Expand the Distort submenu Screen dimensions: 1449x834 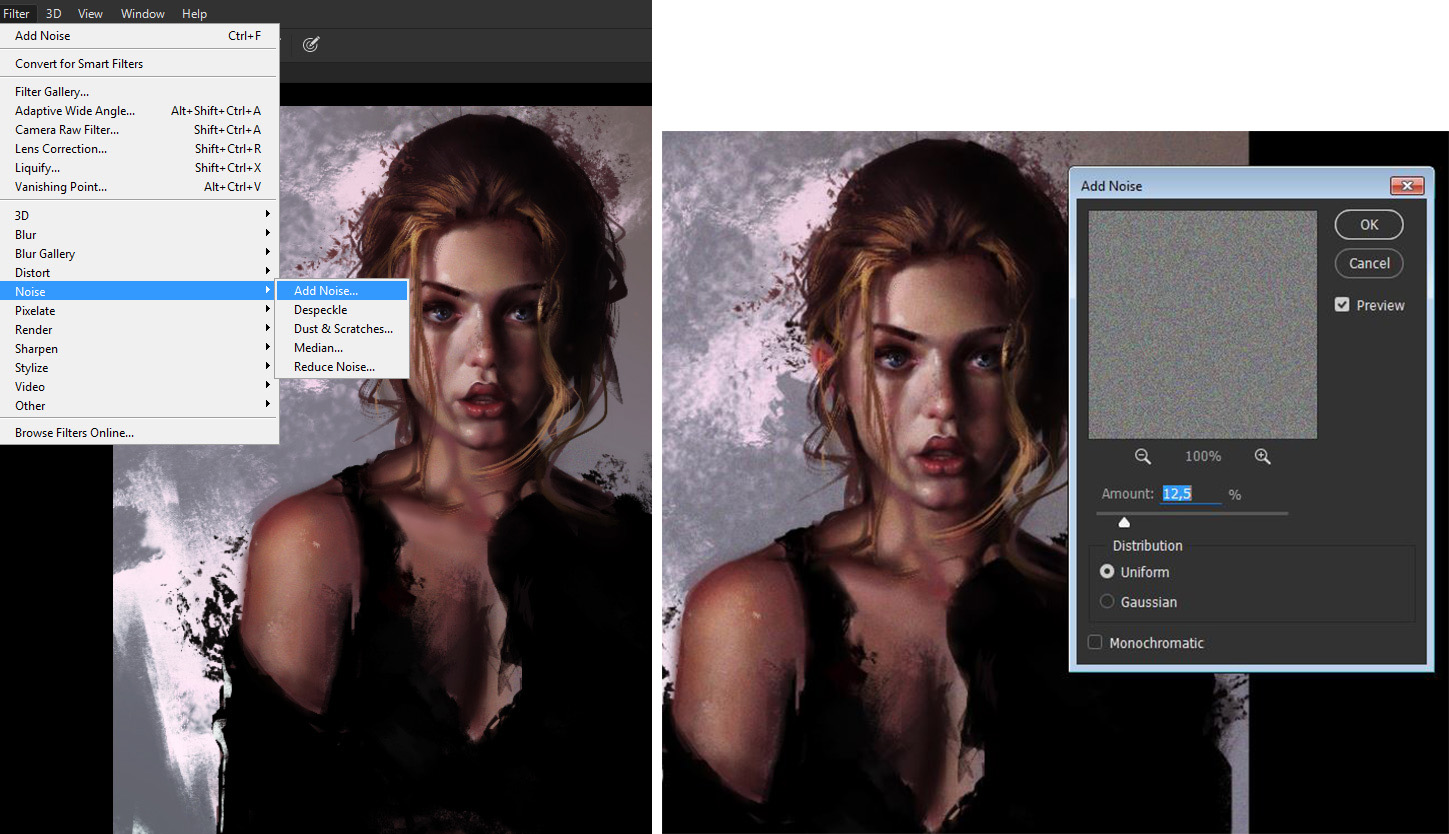(139, 273)
